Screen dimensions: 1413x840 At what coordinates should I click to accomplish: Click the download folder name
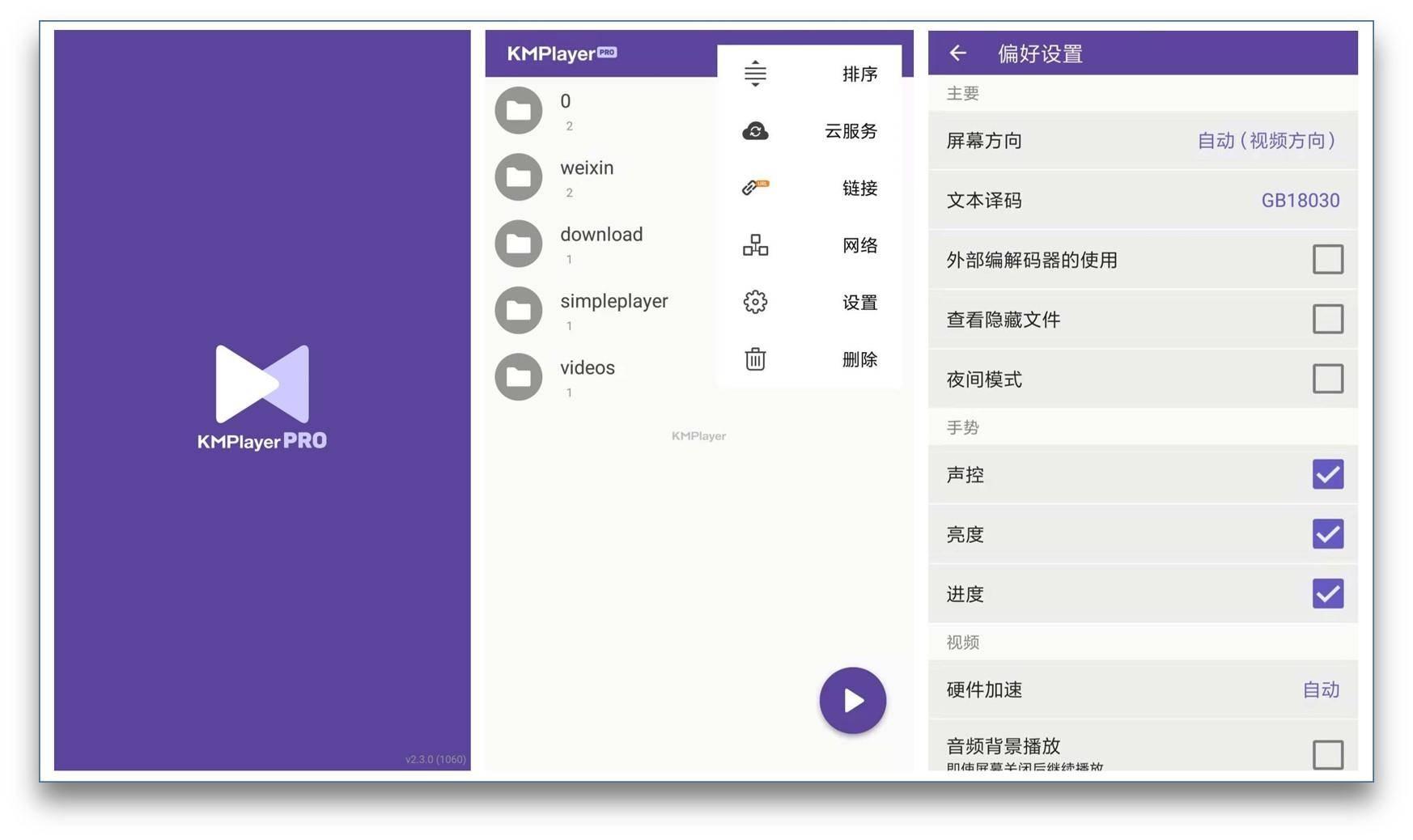click(x=601, y=234)
